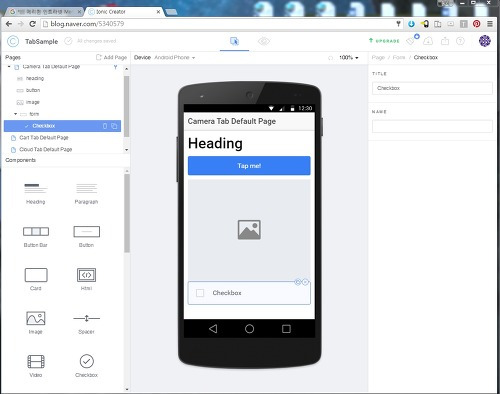Select the Spacer component
This screenshot has height=394, width=500.
point(86,323)
